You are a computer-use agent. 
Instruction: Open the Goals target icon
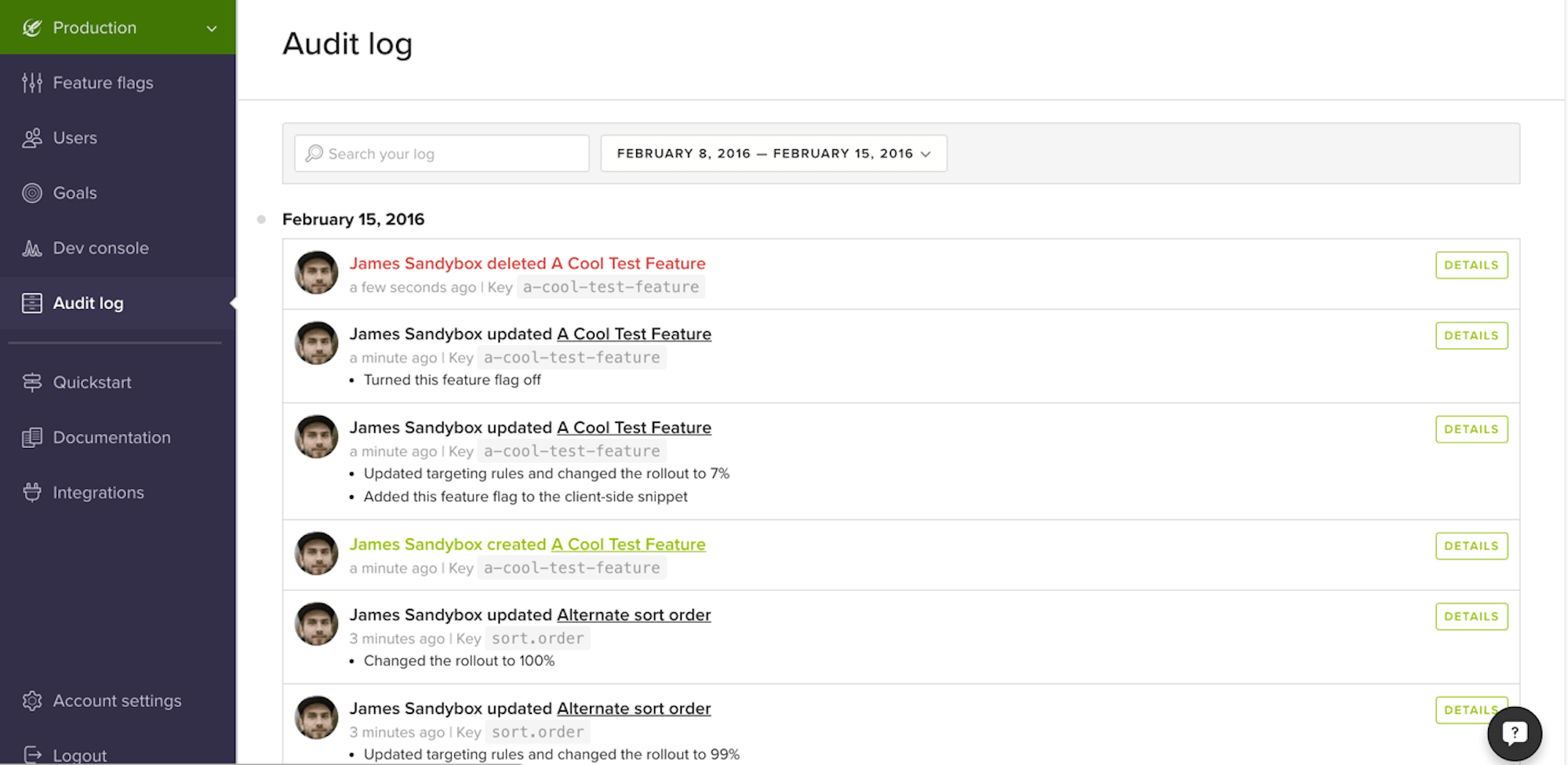coord(32,193)
